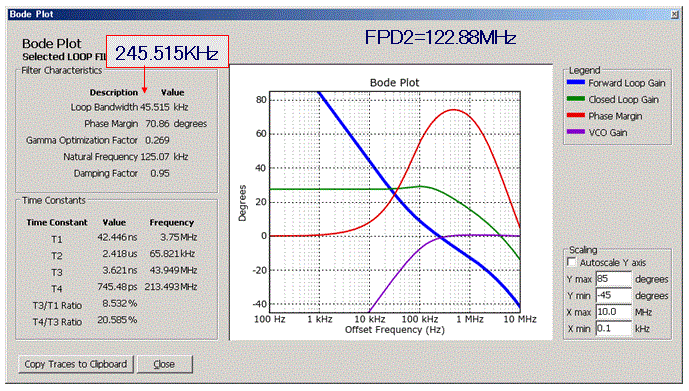Click the green Closed Loop Gain legend swatch
Viewport: 689px width, 391px height.
[576, 99]
